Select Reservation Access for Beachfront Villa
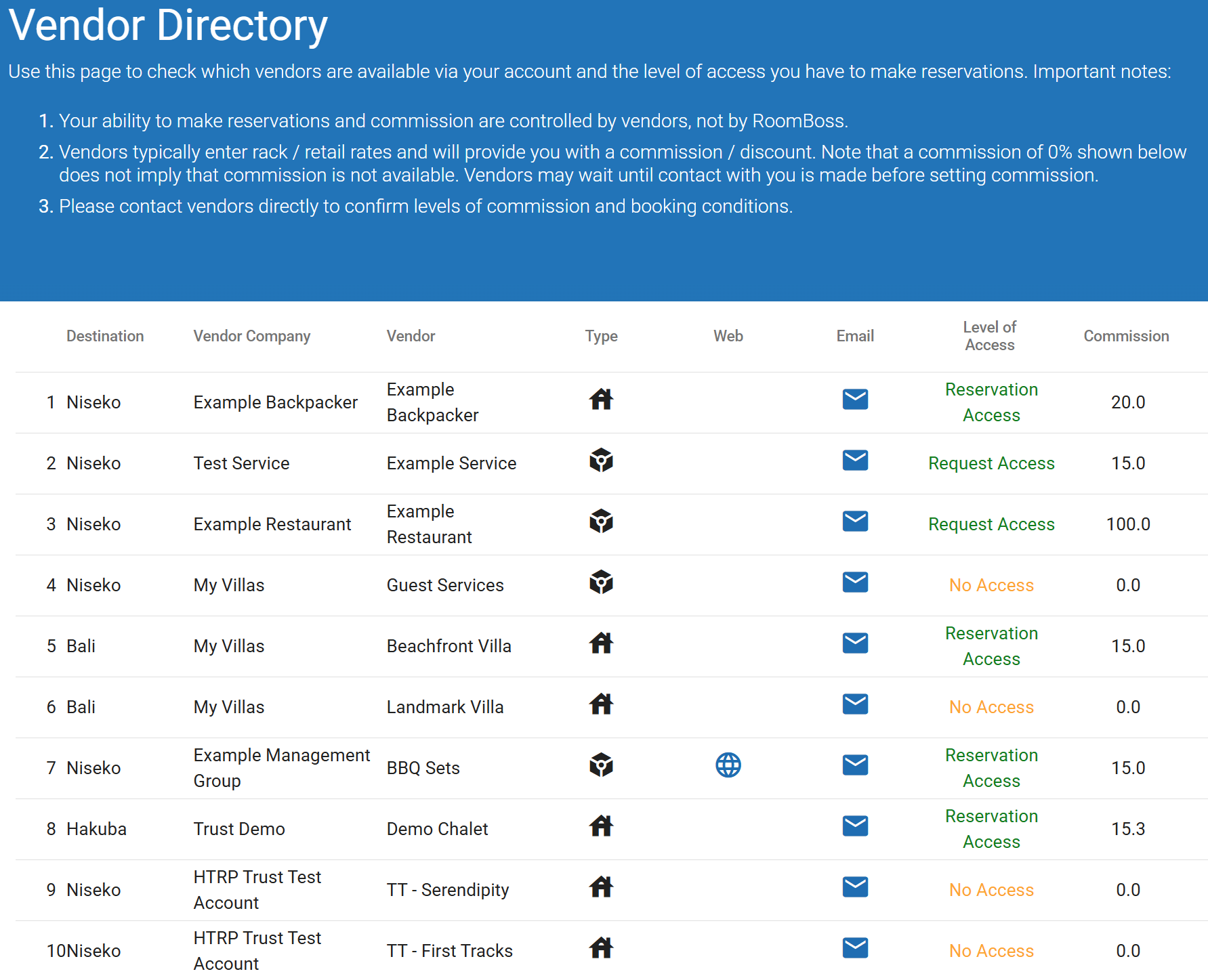 click(991, 646)
